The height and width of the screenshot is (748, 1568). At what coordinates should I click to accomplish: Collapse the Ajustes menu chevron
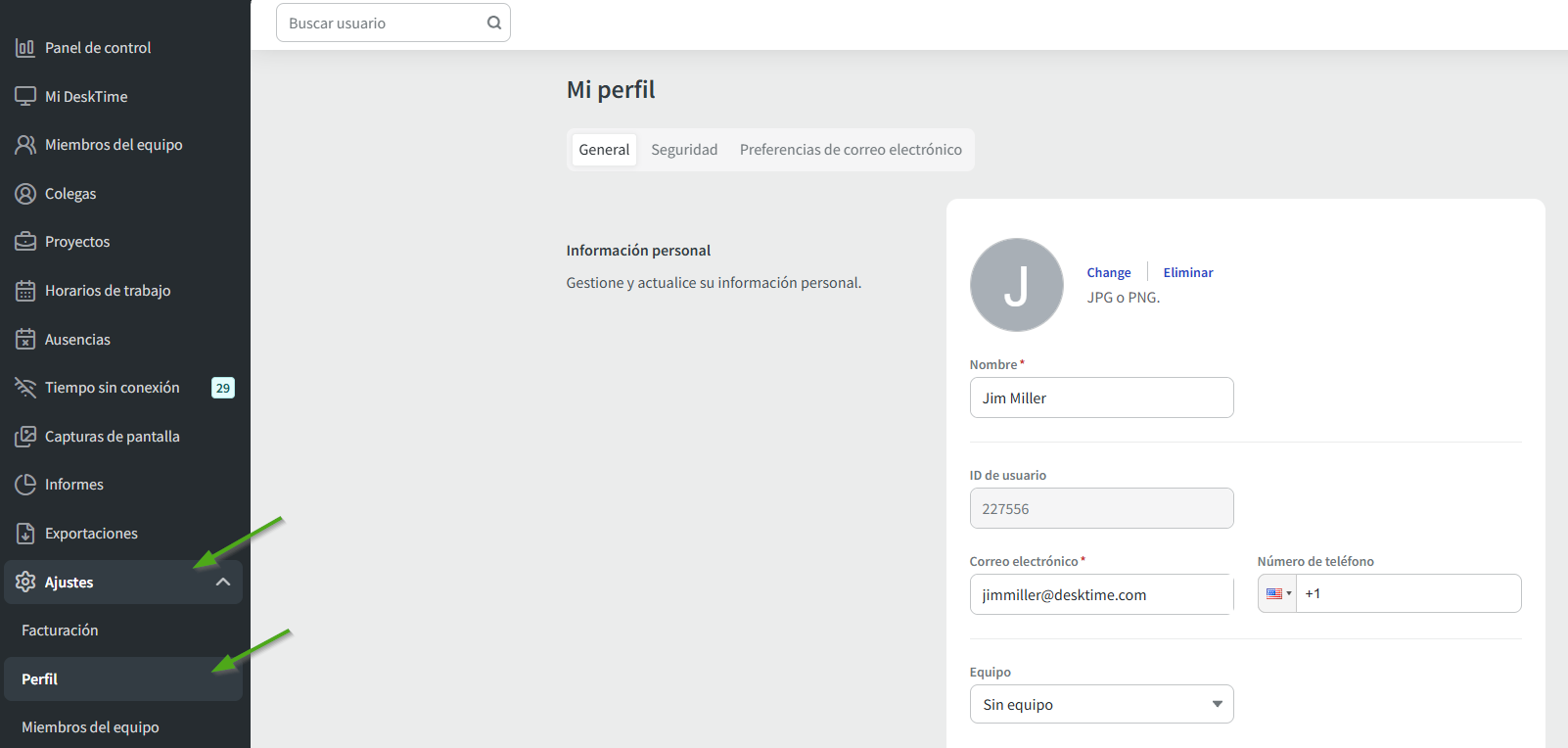(x=223, y=583)
